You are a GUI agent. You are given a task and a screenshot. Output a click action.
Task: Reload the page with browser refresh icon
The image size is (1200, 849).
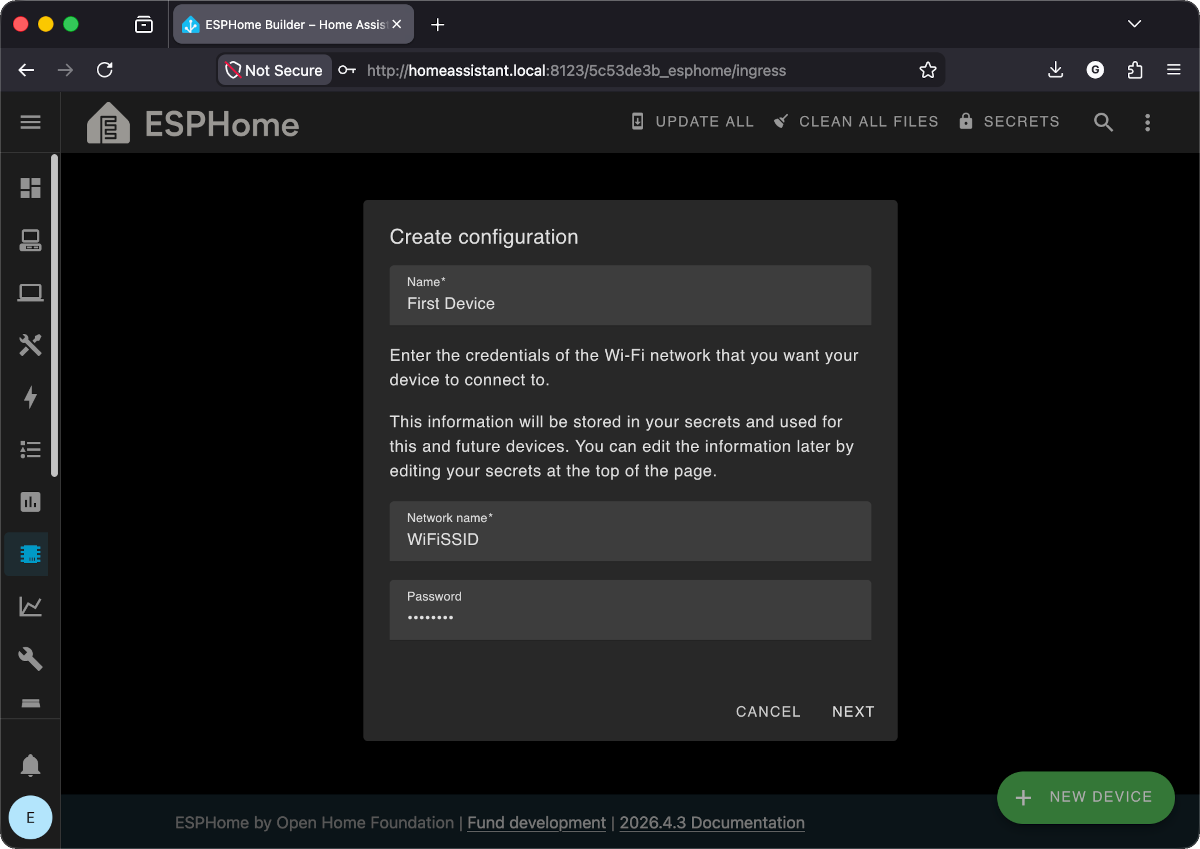point(104,70)
